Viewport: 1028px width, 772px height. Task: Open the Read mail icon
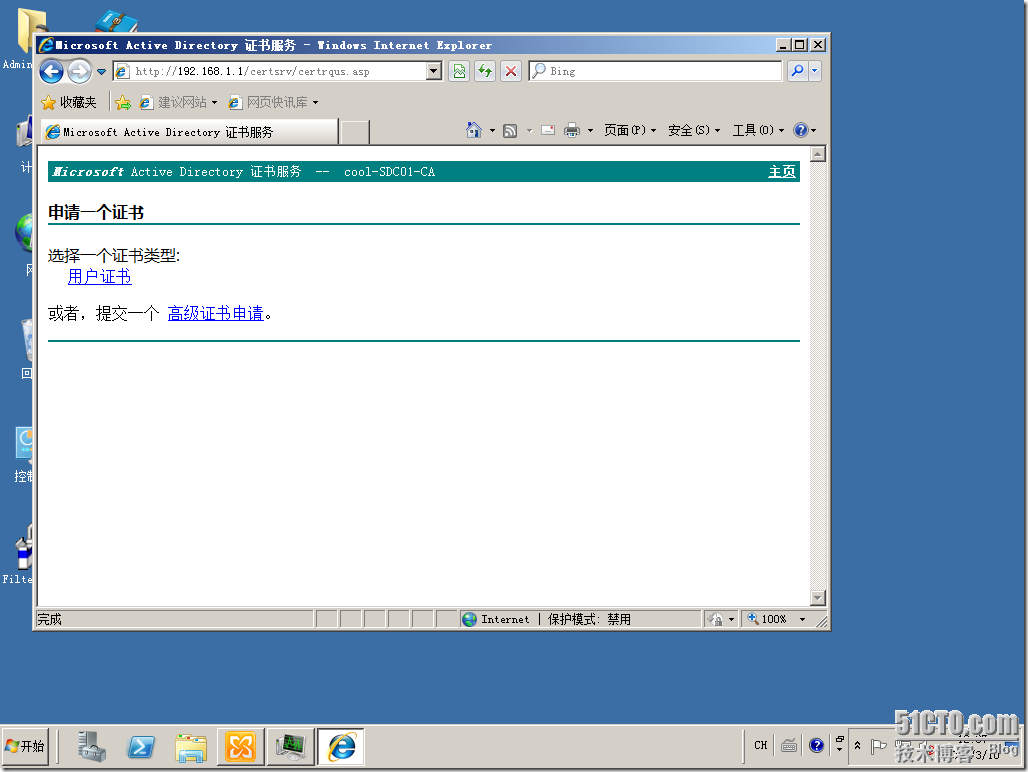point(547,130)
